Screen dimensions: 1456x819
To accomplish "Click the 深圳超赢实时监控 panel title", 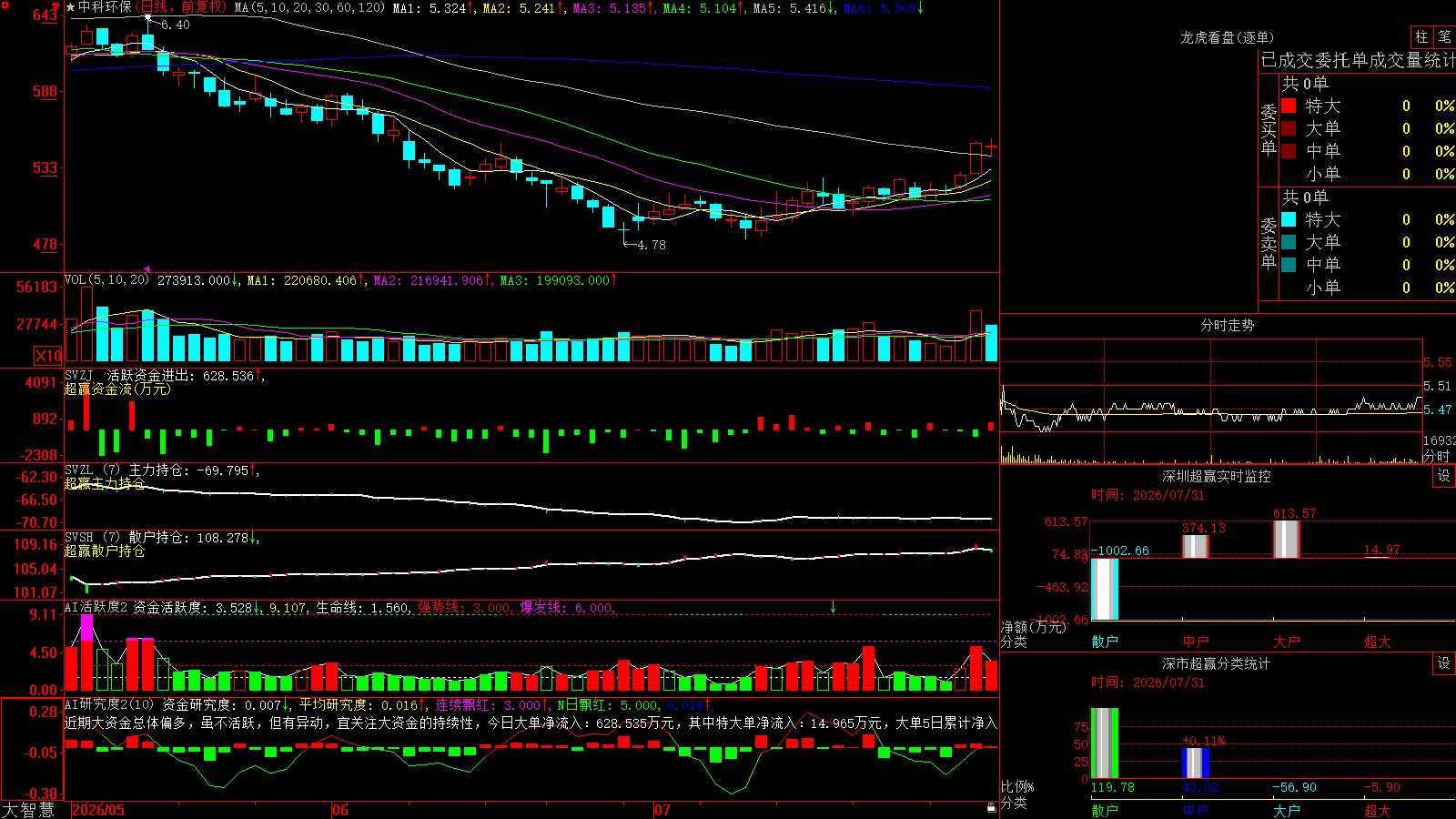I will tap(1217, 476).
